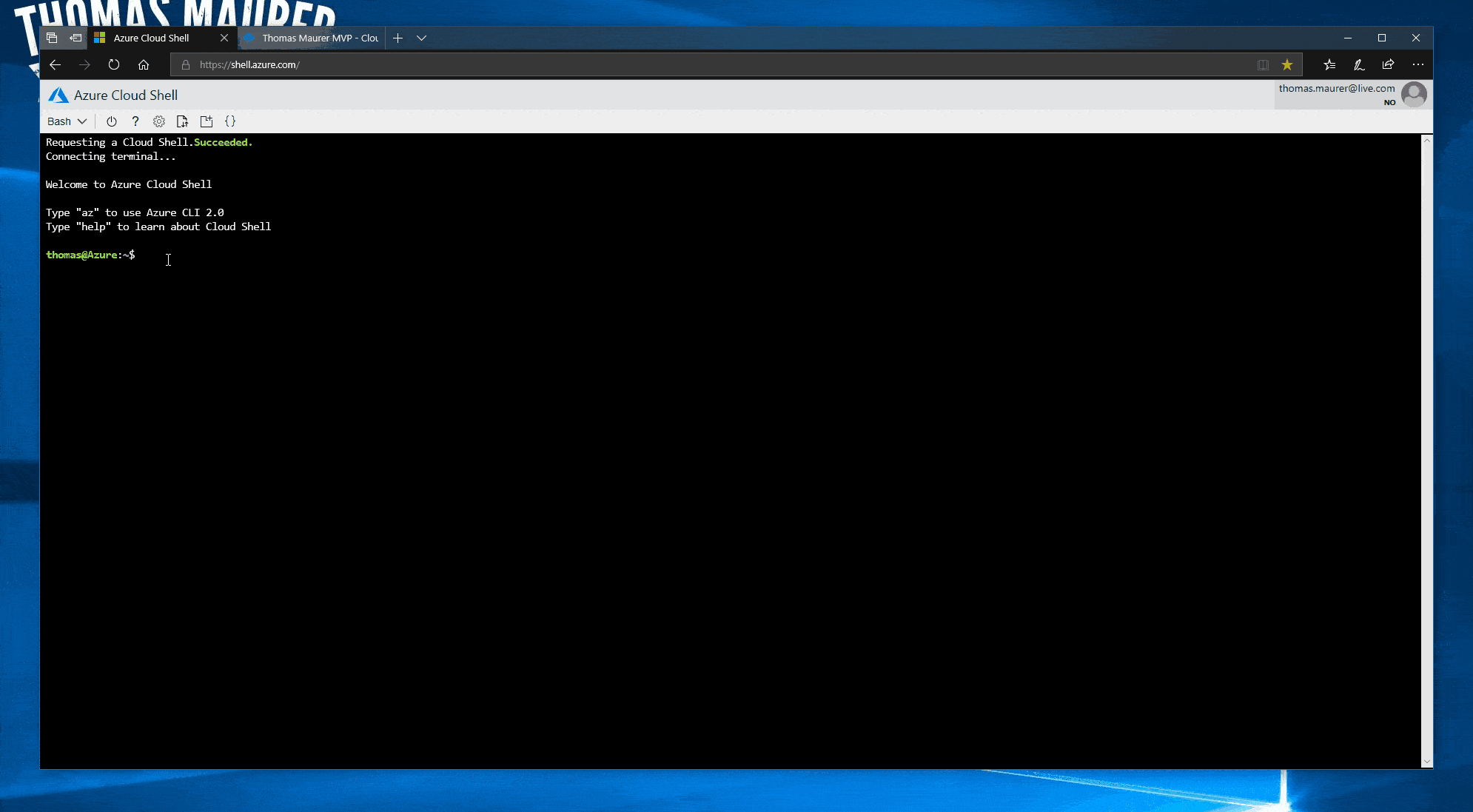The image size is (1473, 812).
Task: Open browser Settings and more menu
Action: pyautogui.click(x=1417, y=65)
